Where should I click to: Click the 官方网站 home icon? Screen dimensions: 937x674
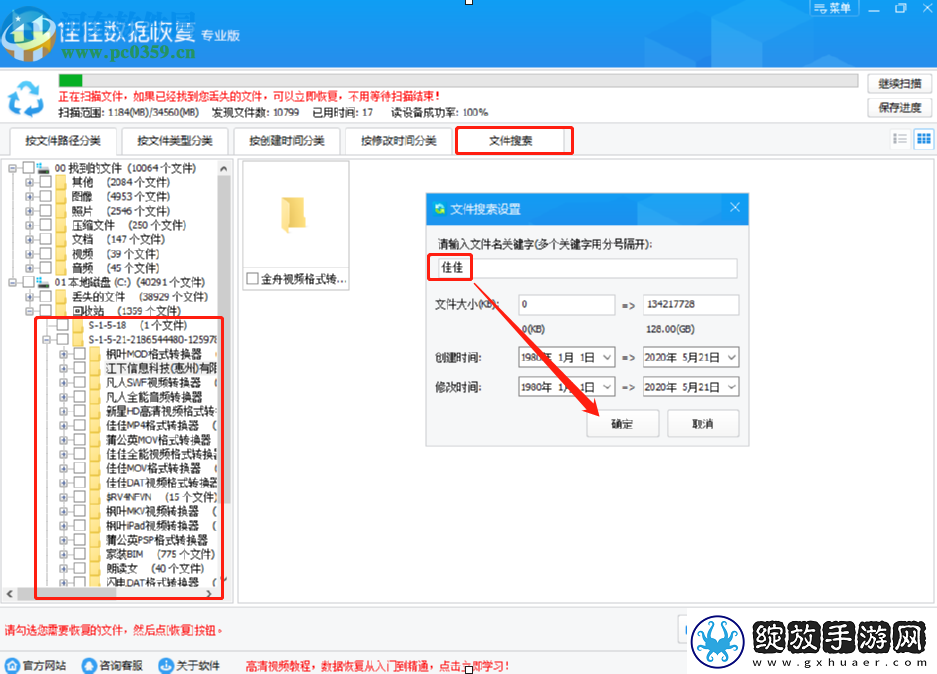click(12, 666)
